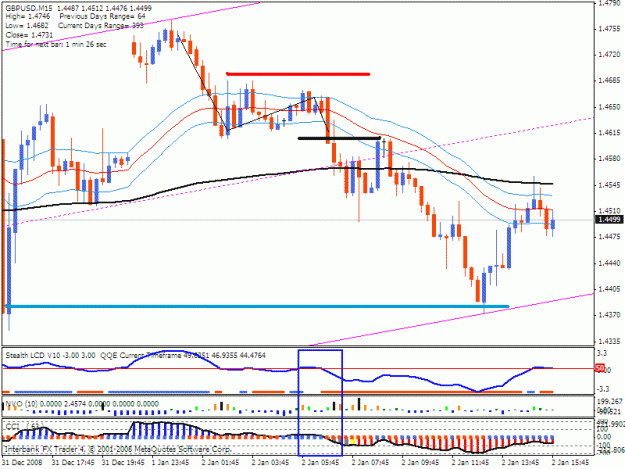Click the '2 Jan 07:45' time axis label
Image resolution: width=625 pixels, height=469 pixels.
click(370, 463)
